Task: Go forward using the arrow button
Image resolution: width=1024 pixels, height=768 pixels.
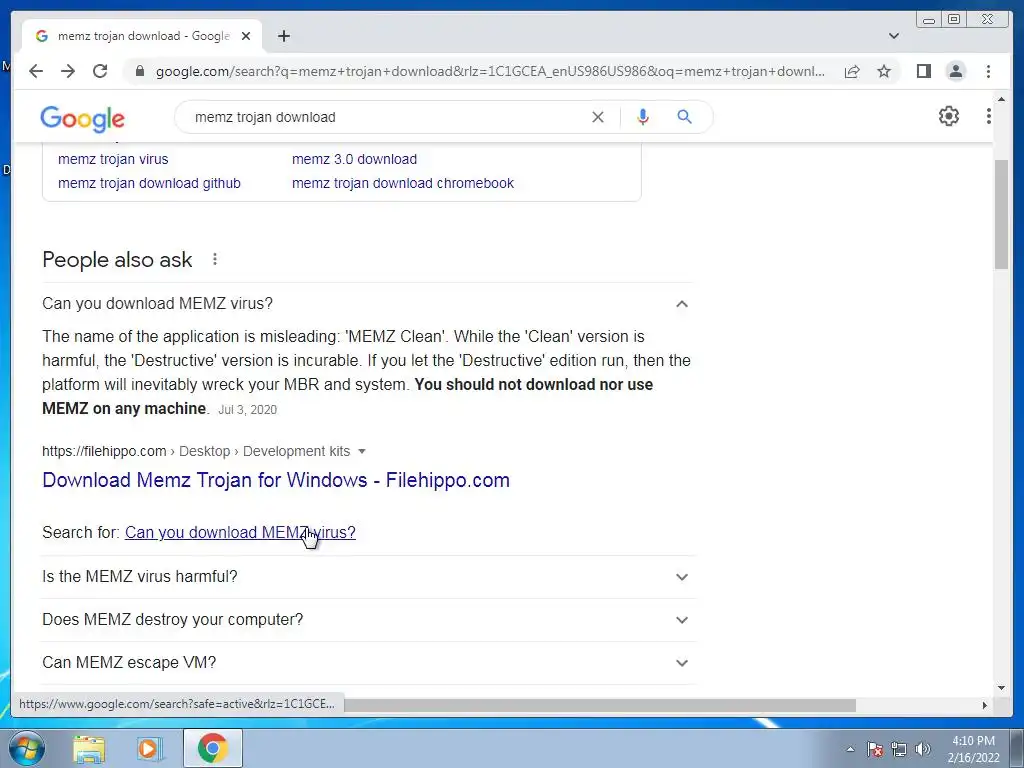Action: point(68,71)
